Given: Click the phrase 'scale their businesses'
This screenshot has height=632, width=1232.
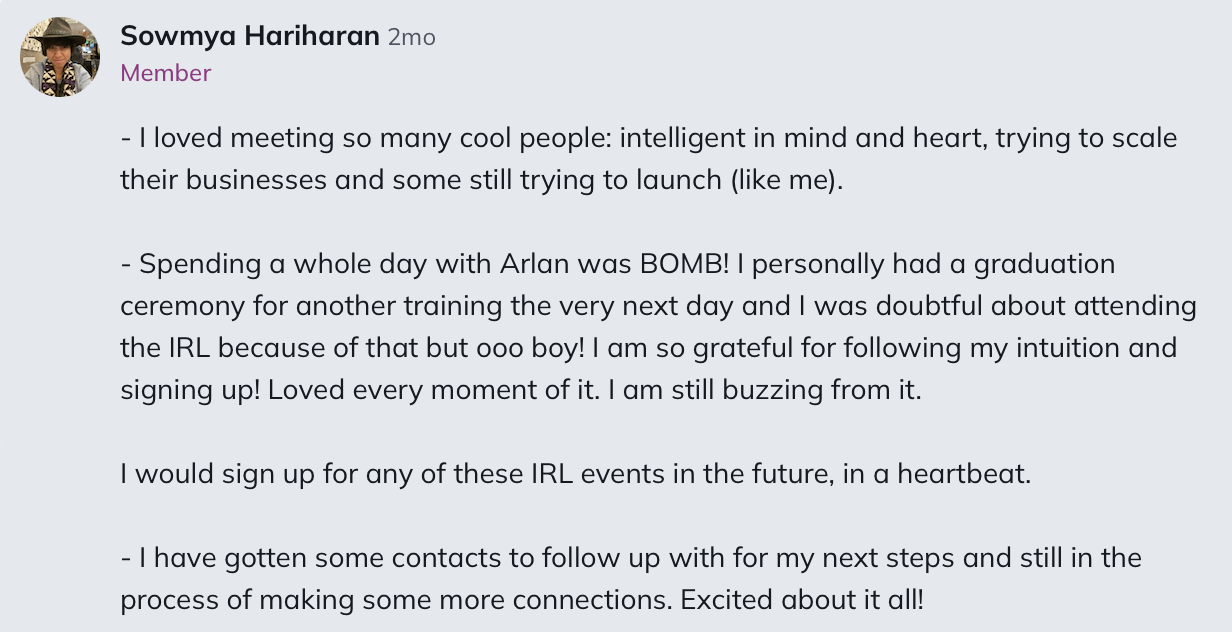Looking at the screenshot, I should [x=649, y=159].
